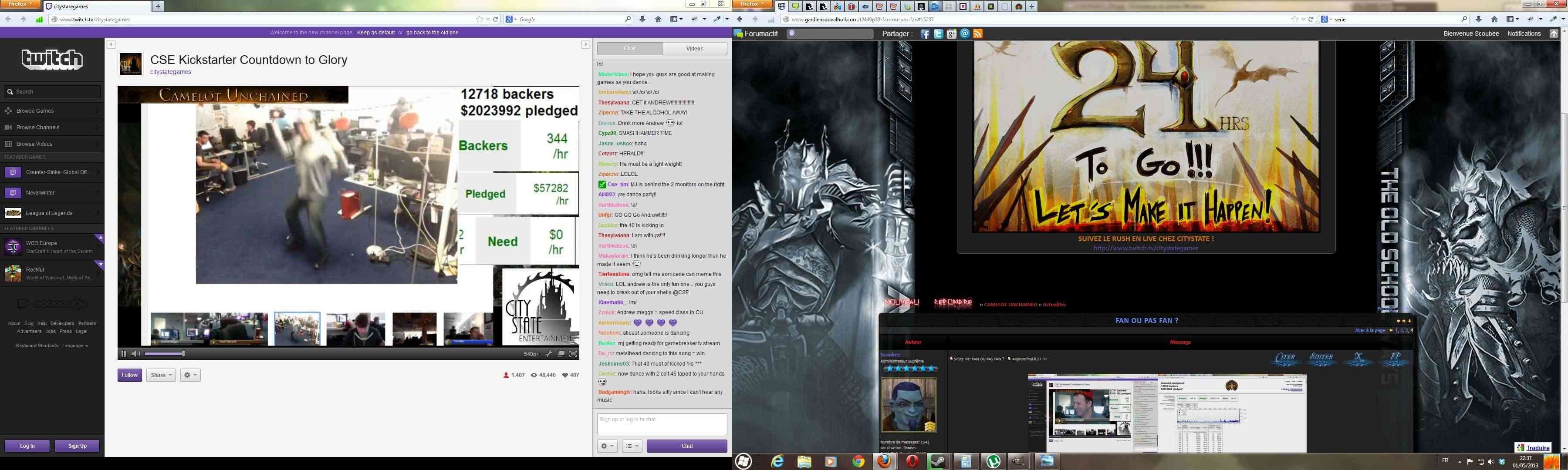Image resolution: width=1568 pixels, height=470 pixels.
Task: Open Notifications in the Forumactif toolbar
Action: click(x=1524, y=34)
